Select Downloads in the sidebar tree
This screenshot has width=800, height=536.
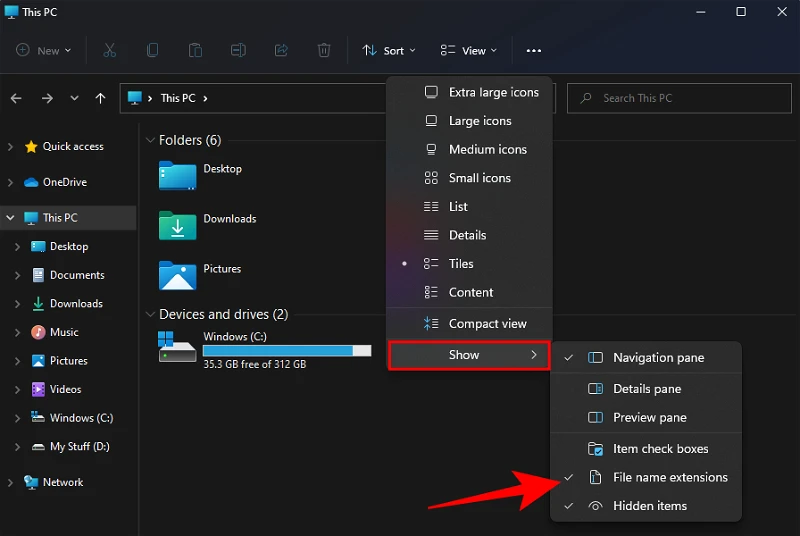[76, 303]
